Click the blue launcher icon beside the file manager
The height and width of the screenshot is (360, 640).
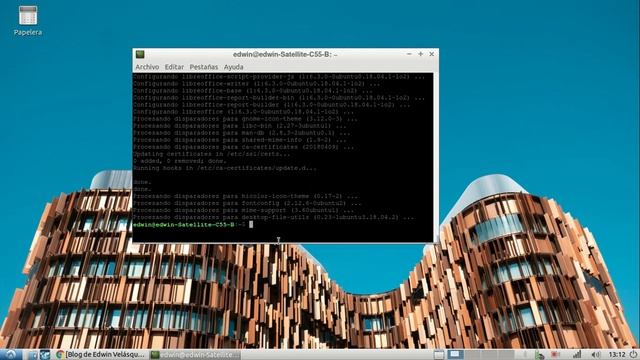[44, 355]
